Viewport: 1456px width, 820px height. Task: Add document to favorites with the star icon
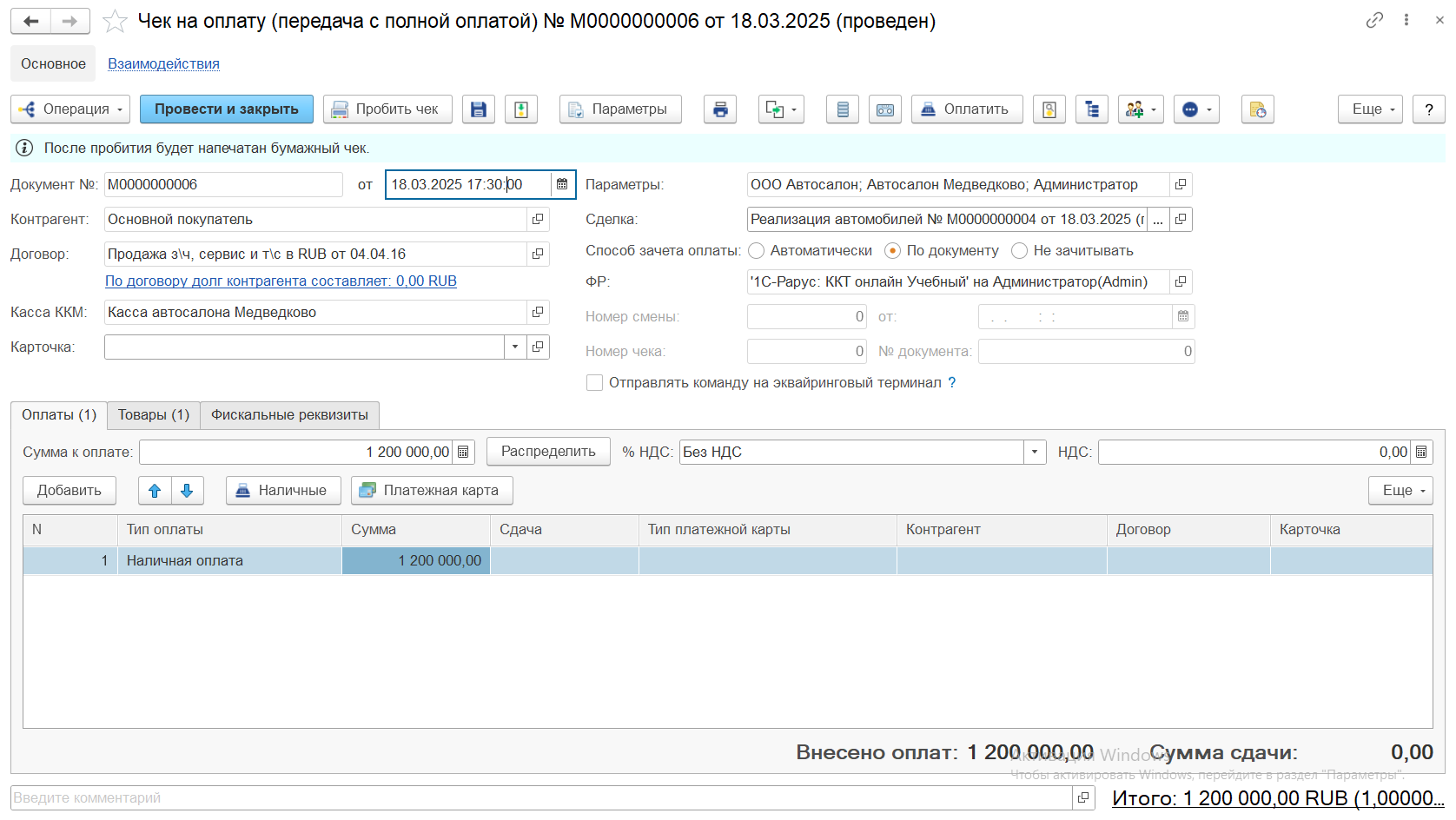tap(115, 21)
